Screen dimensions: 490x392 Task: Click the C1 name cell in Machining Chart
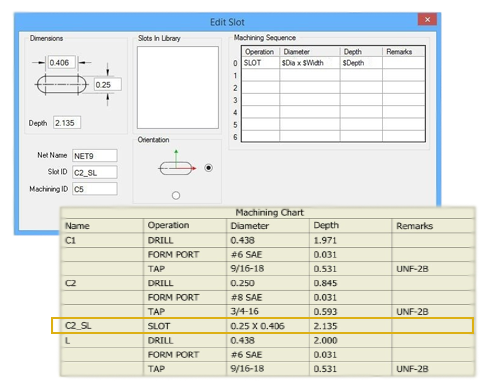102,240
